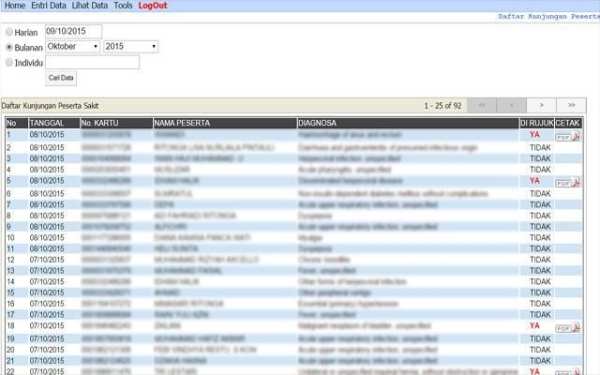Click the '1 - 25 of 92' page counter
The height and width of the screenshot is (375, 600).
coord(443,106)
